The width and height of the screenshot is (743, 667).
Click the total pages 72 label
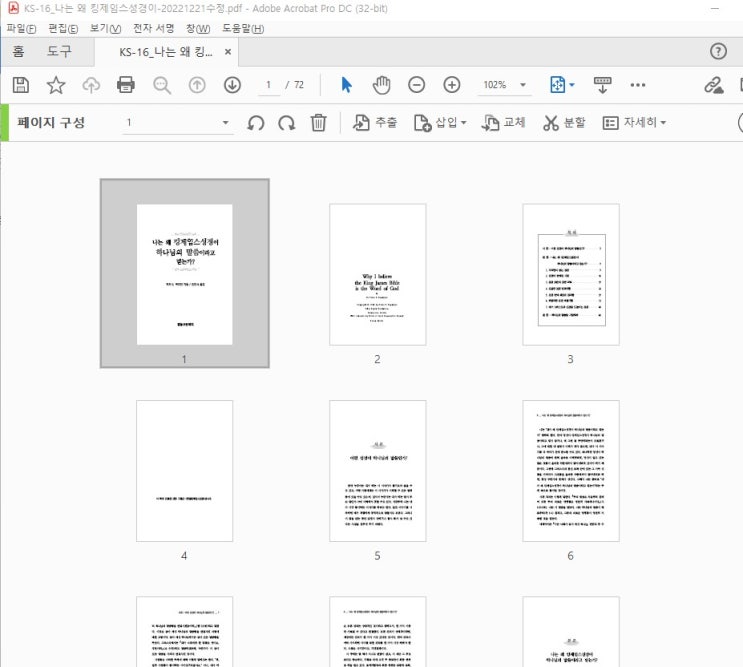[299, 85]
